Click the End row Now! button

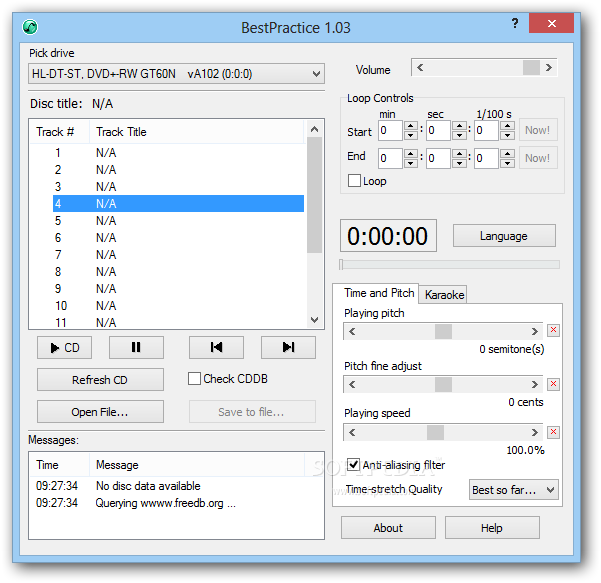point(538,158)
